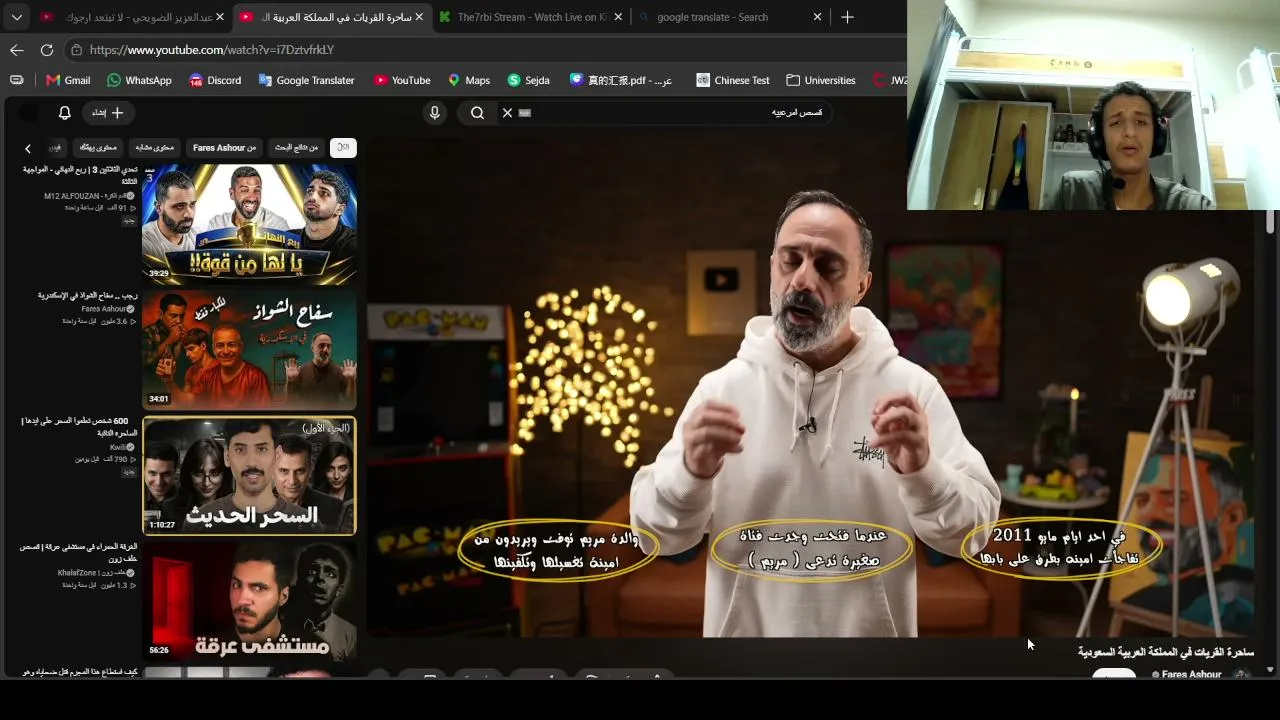Open the WhatsApp bookmark
This screenshot has width=1280, height=720.
pyautogui.click(x=139, y=80)
